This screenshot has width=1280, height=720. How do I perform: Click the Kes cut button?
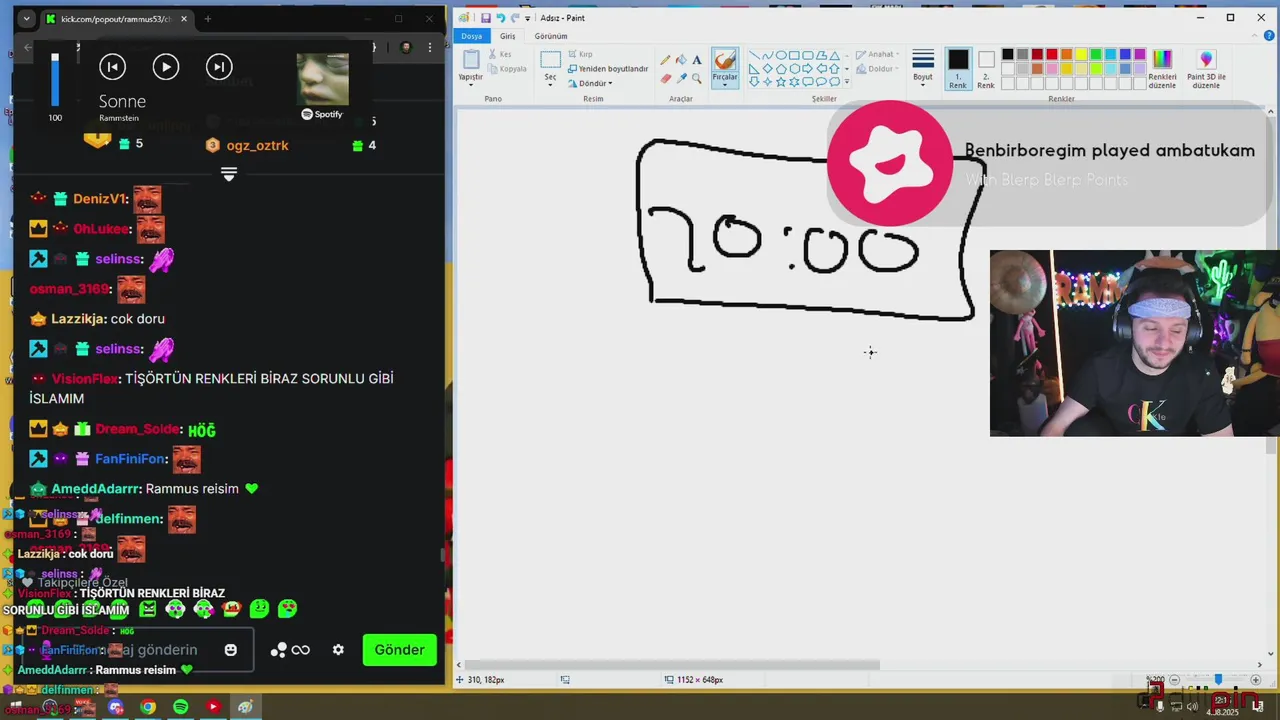(x=499, y=55)
